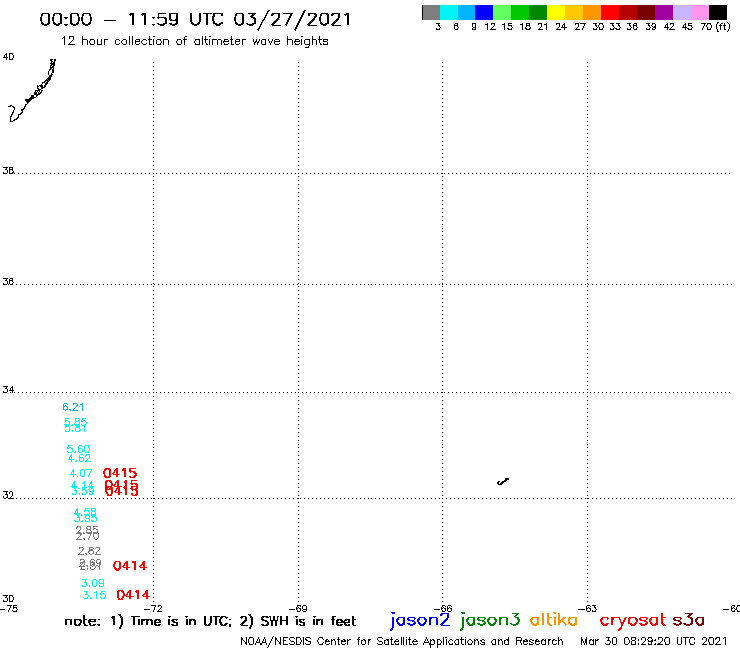This screenshot has width=740, height=650.
Task: Click the dark blue legend color swatch
Action: [x=484, y=12]
